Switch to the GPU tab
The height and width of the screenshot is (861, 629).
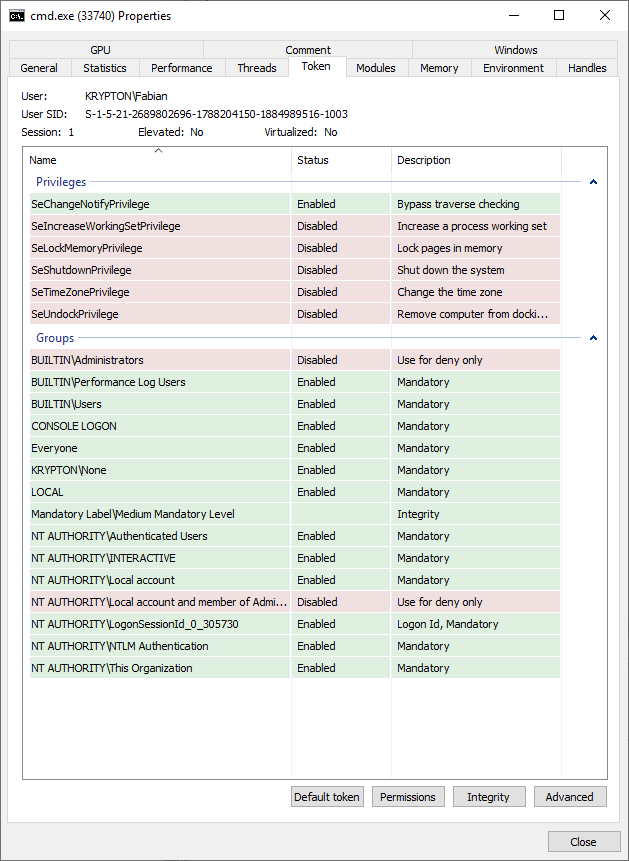tap(100, 50)
